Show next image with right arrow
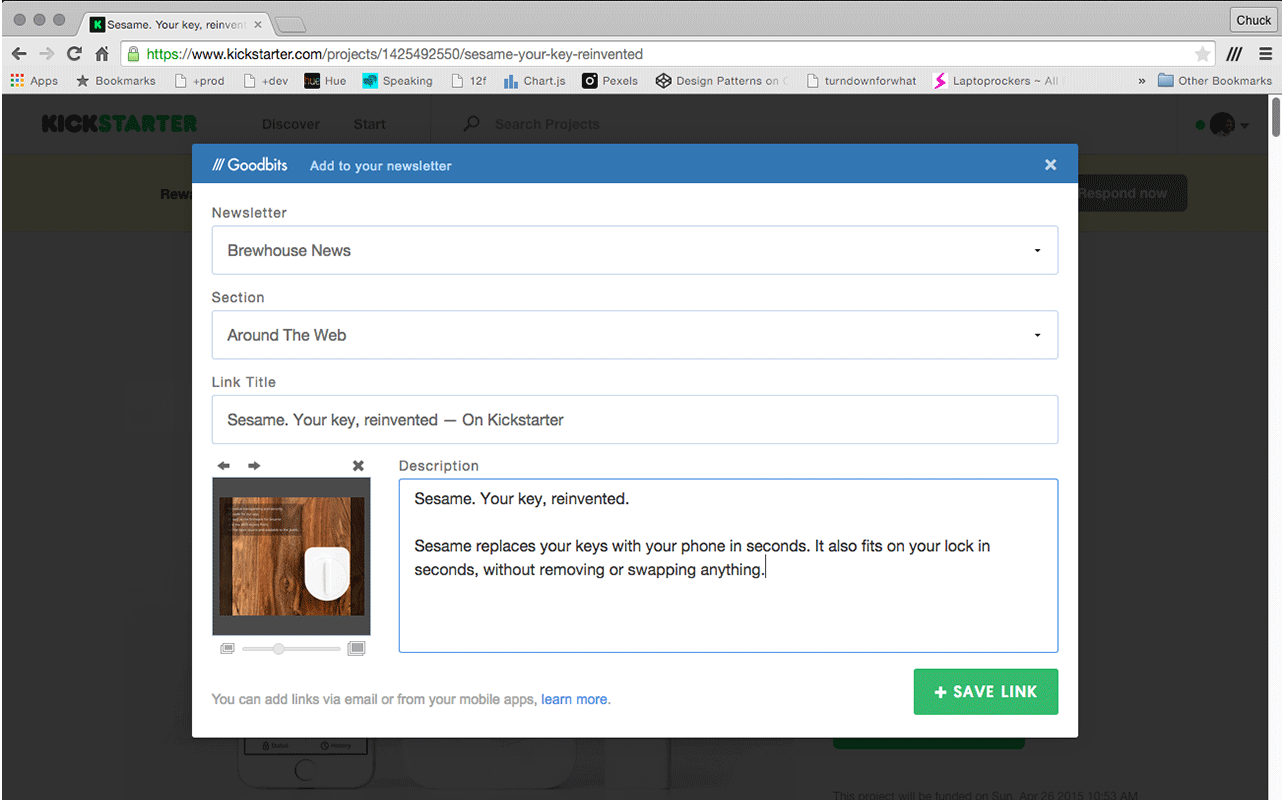 pos(254,466)
